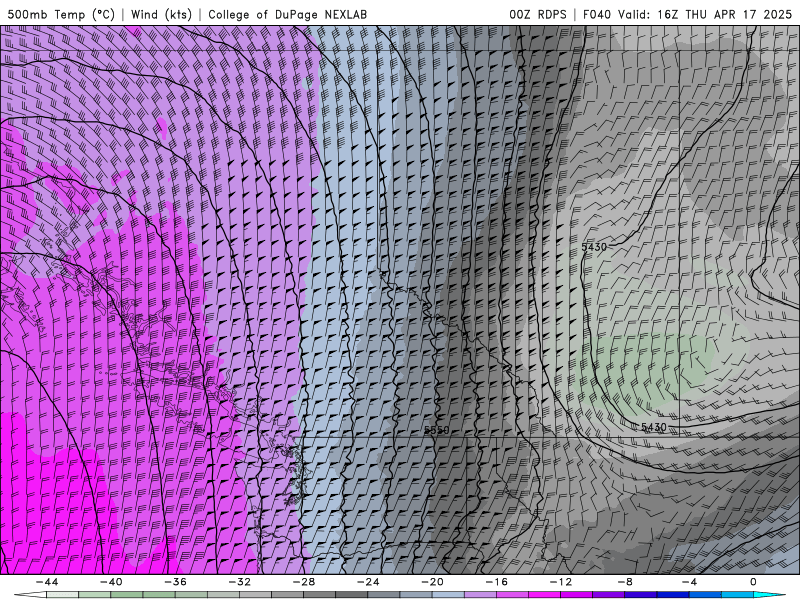The image size is (800, 600).
Task: Click the -36 color scale label
Action: tap(175, 582)
